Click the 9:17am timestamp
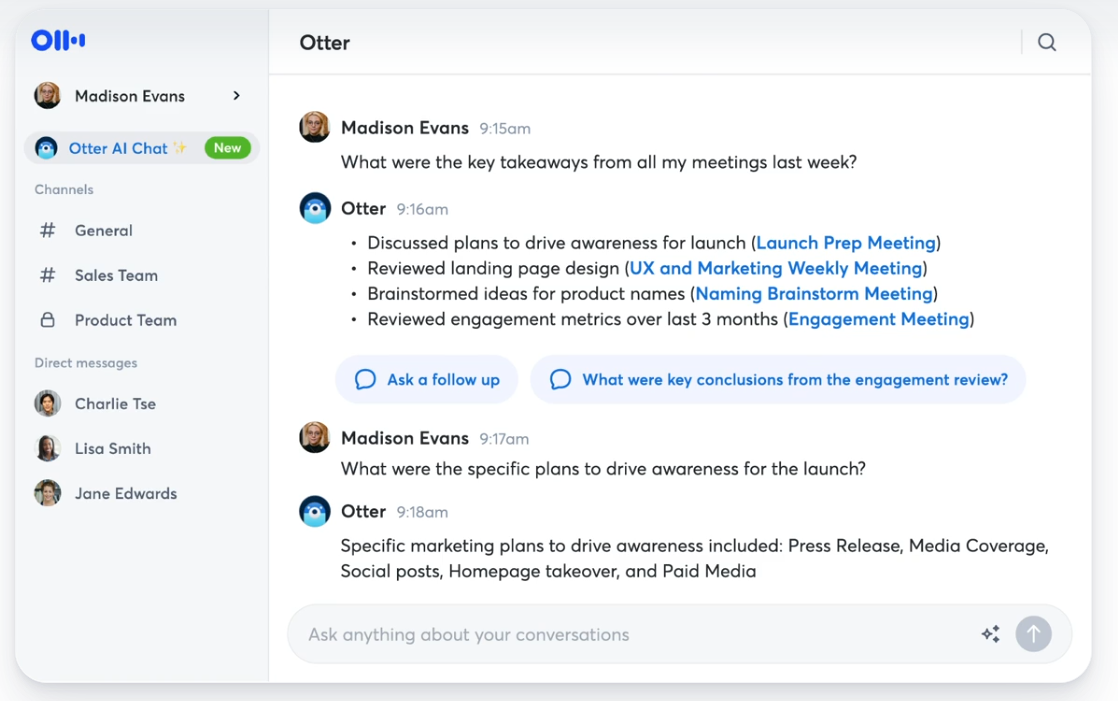The width and height of the screenshot is (1118, 701). point(504,439)
